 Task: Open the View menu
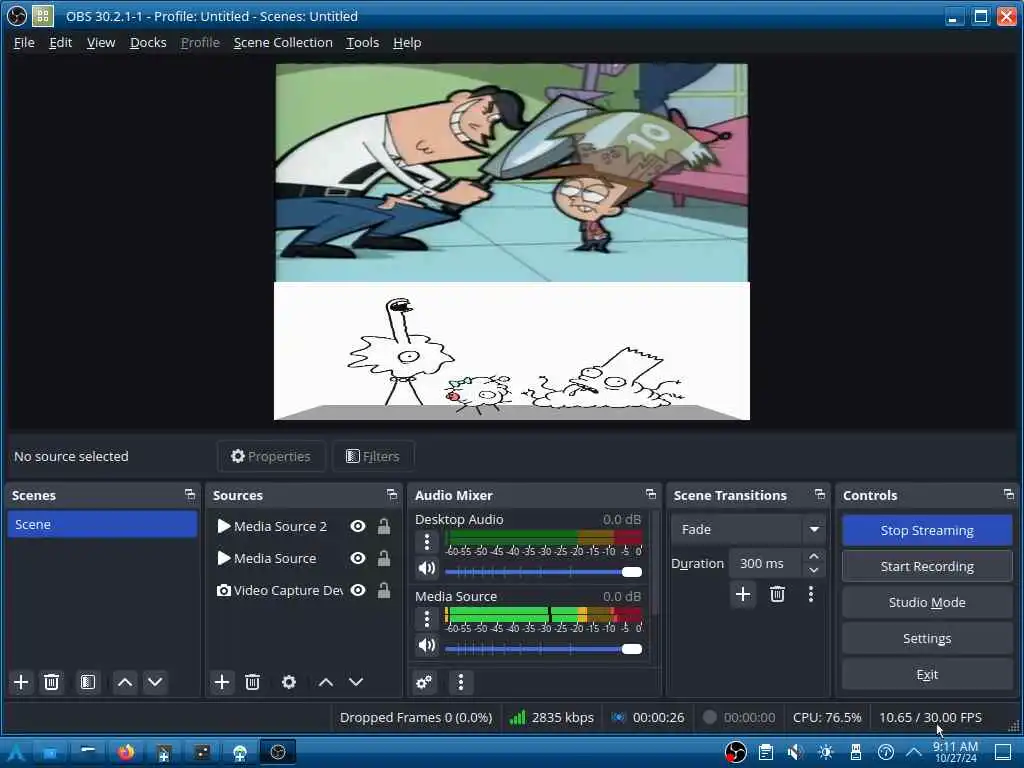(x=101, y=42)
